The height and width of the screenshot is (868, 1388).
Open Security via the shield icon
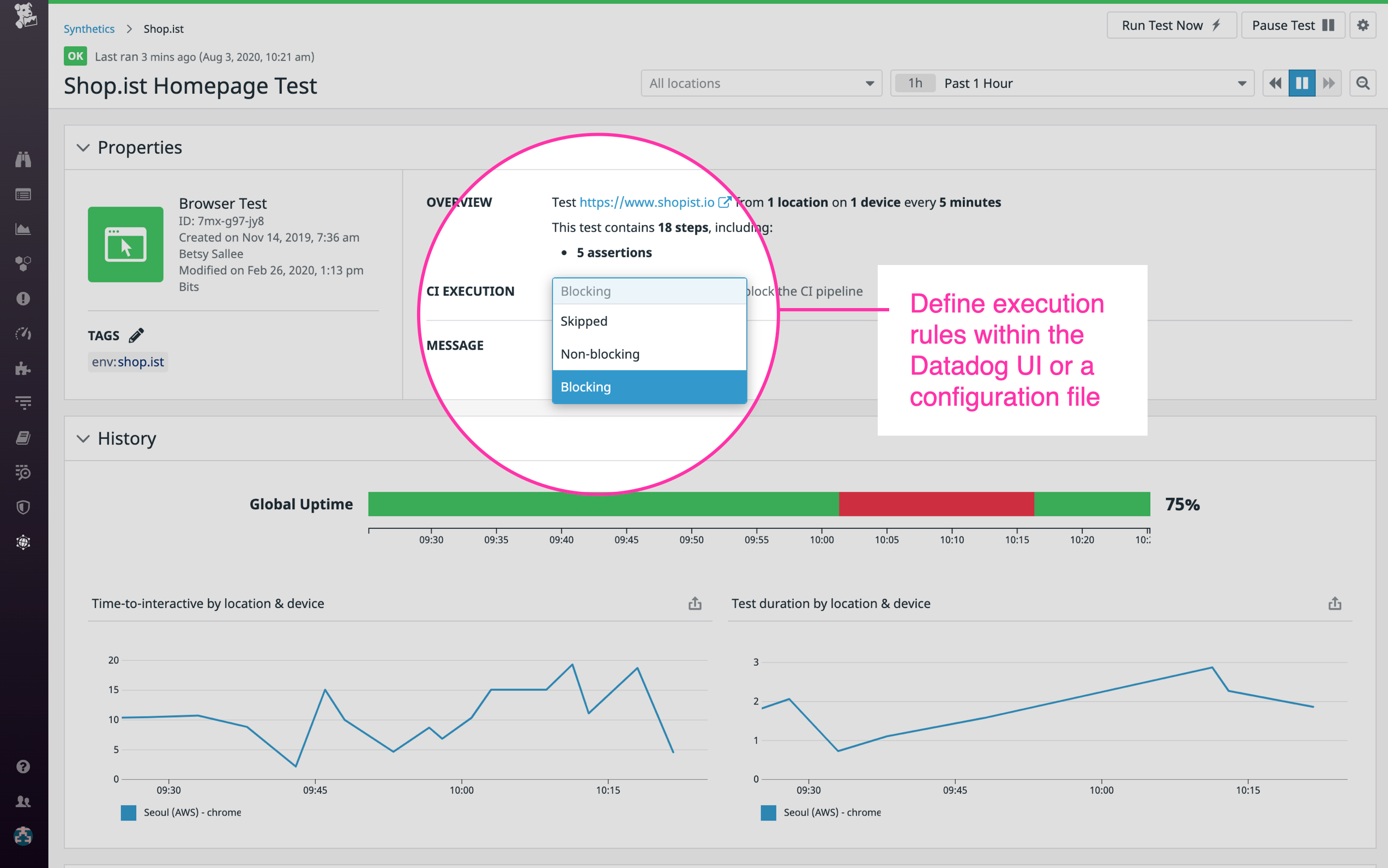[x=23, y=507]
